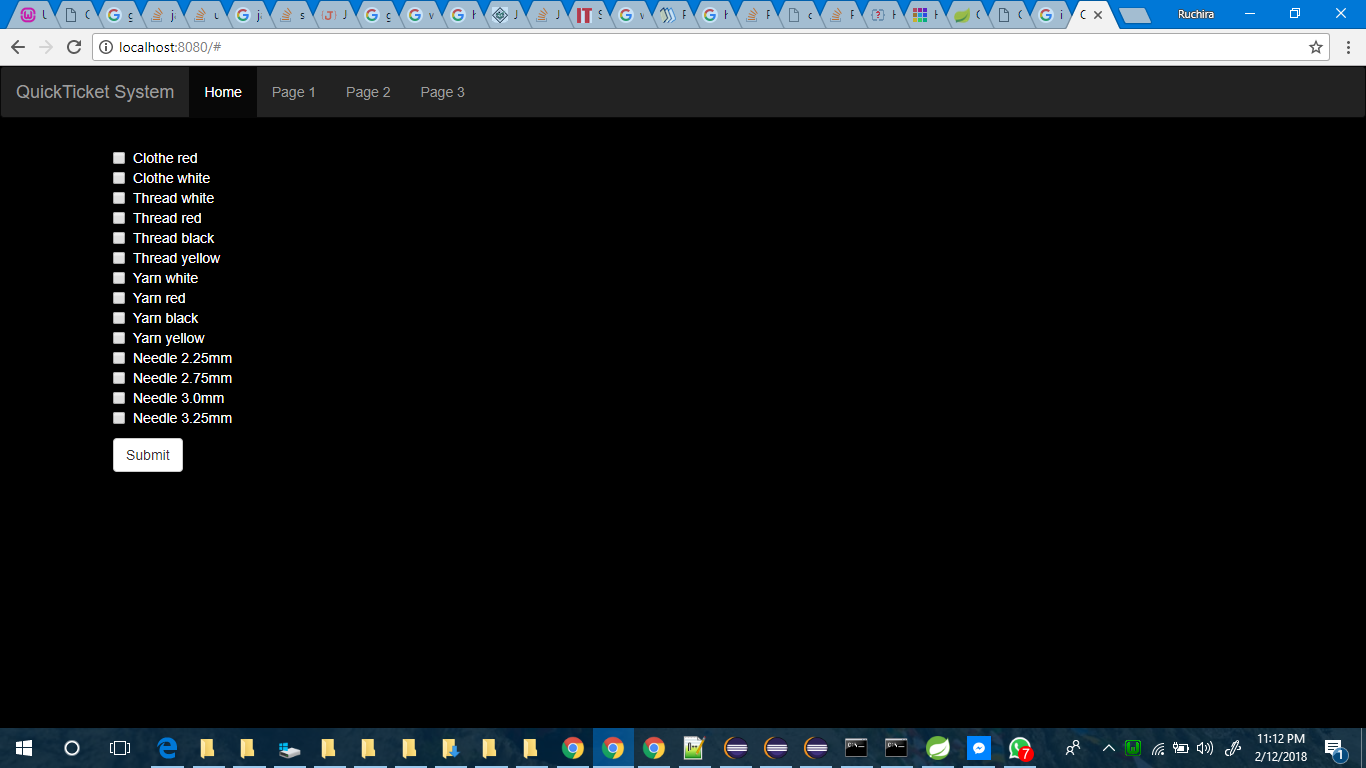Image resolution: width=1366 pixels, height=768 pixels.
Task: Open Spring Tool Suite green leaf icon
Action: [x=938, y=748]
